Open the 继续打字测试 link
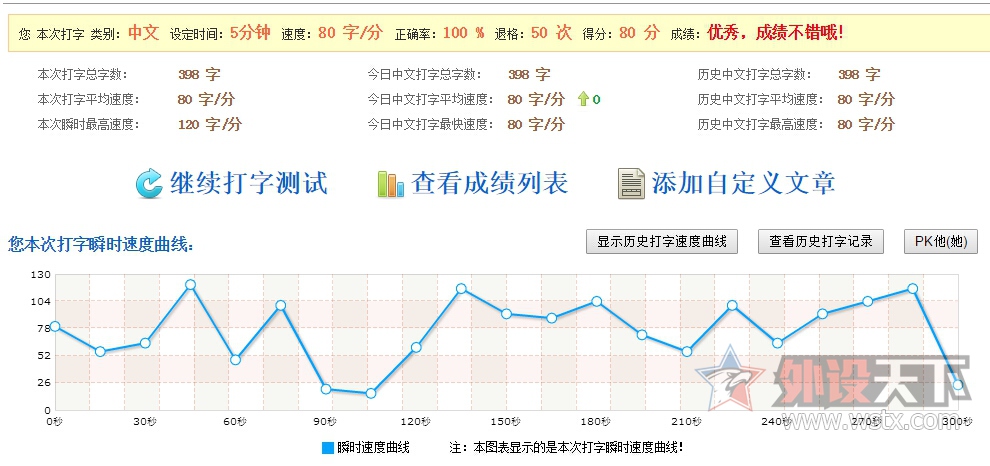Viewport: 990px width, 466px height. (249, 184)
